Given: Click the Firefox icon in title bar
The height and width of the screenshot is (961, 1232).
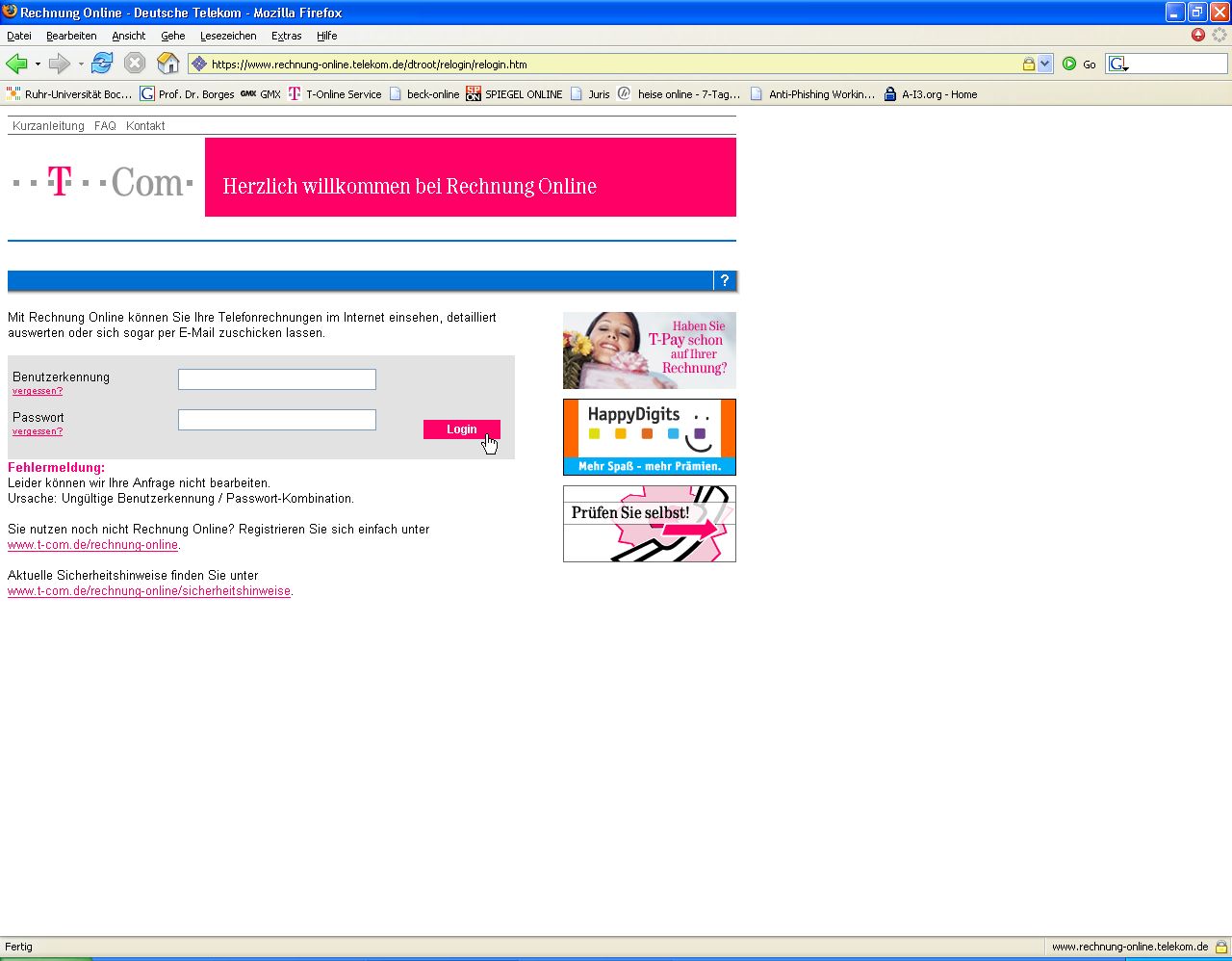Looking at the screenshot, I should coord(10,12).
